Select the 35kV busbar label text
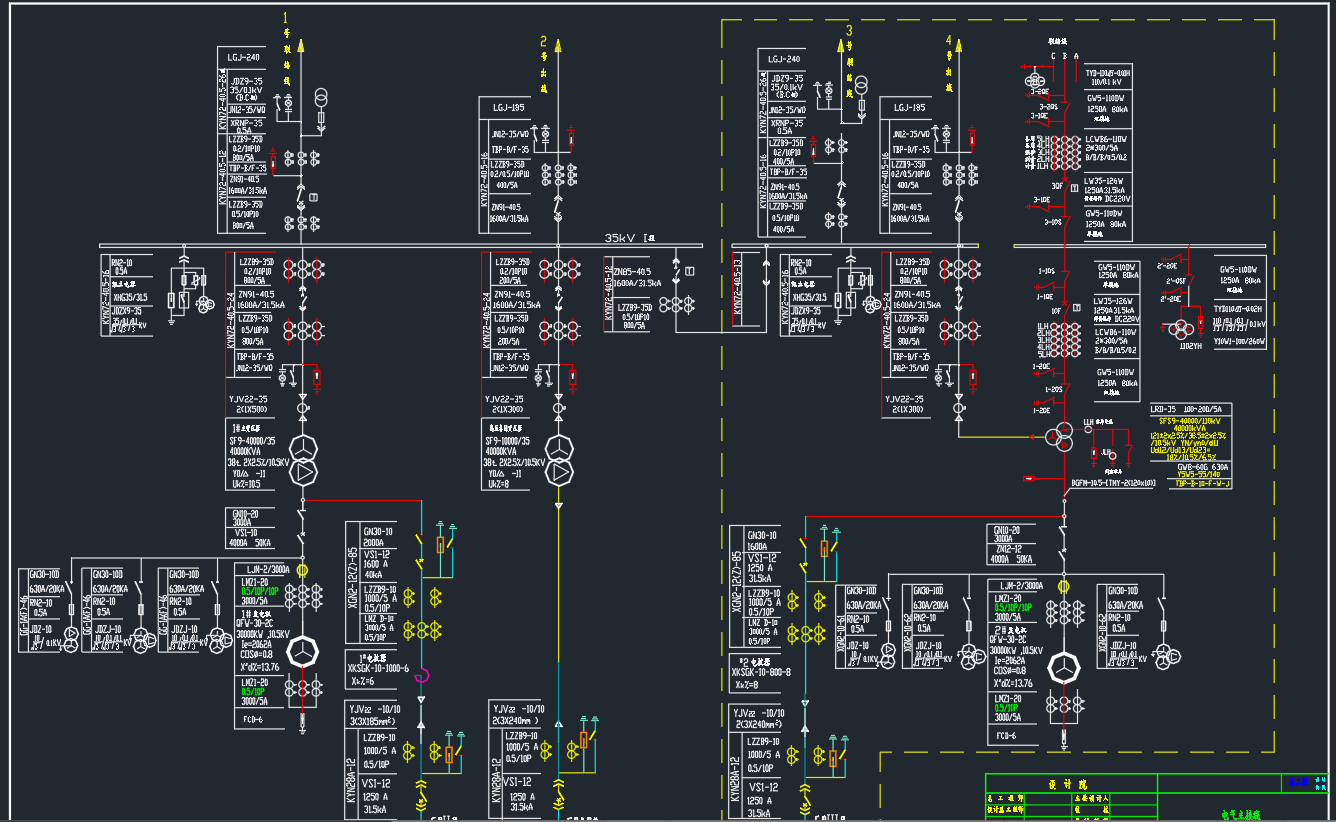This screenshot has width=1336, height=822. 630,239
